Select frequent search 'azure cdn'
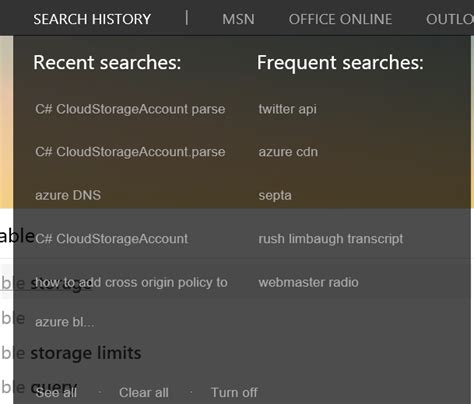This screenshot has width=474, height=404. coord(288,152)
